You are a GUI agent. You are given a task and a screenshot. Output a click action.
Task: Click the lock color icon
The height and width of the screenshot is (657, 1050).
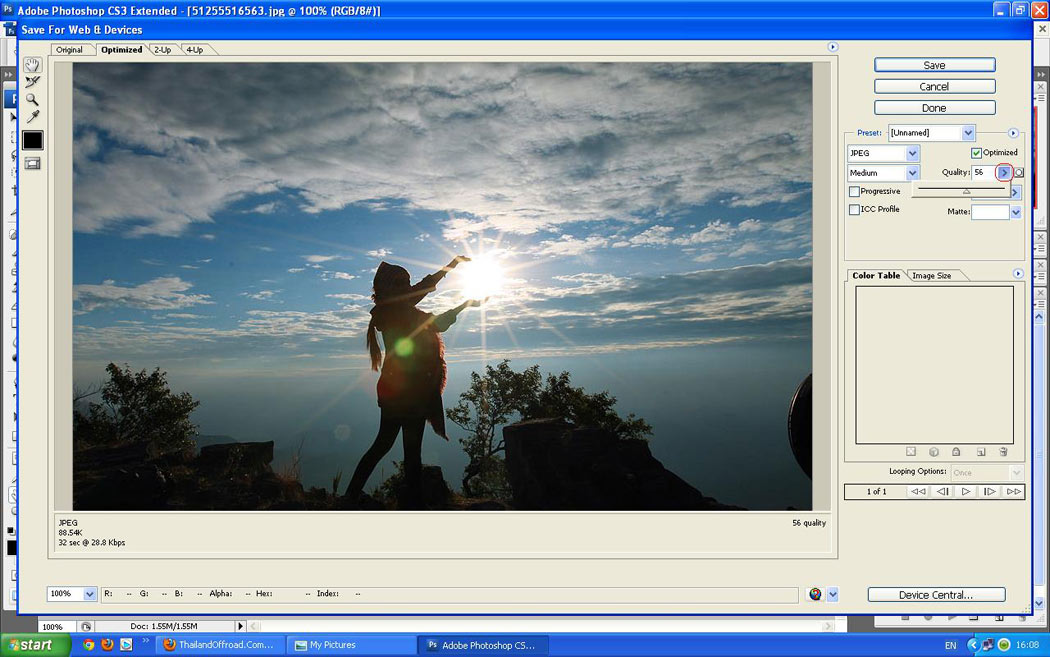coord(956,452)
